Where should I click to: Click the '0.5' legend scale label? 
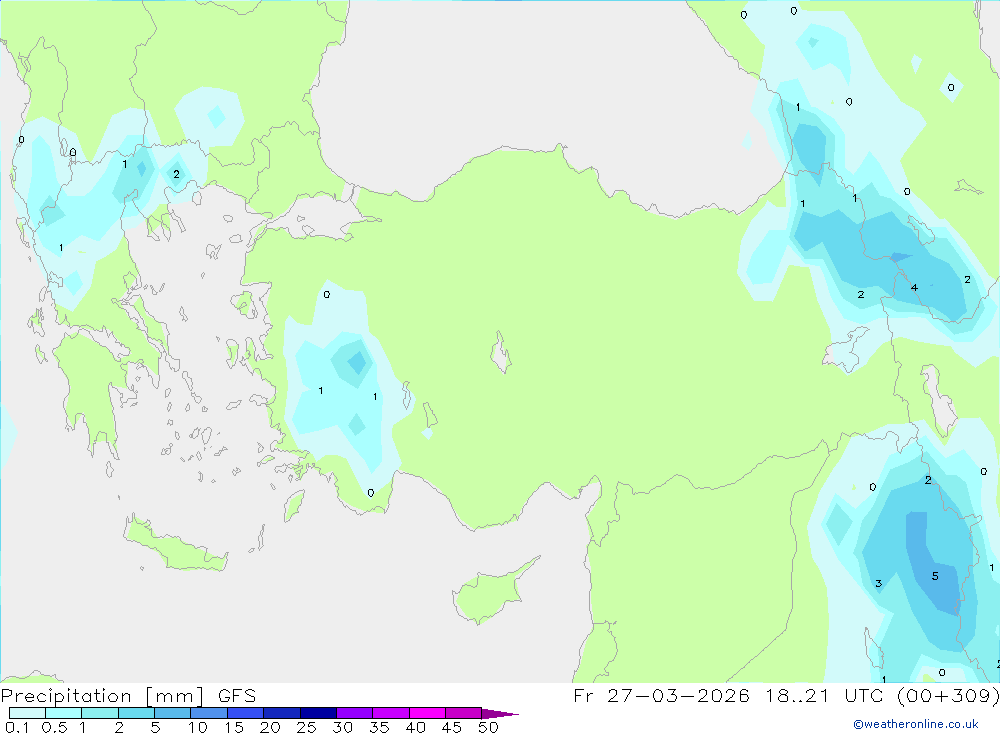(x=54, y=727)
